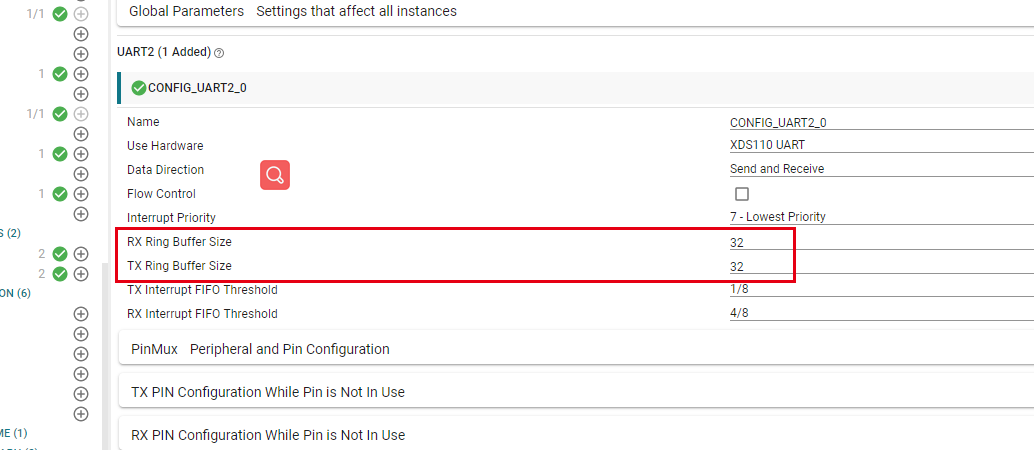Click the help icon beside UART2 (1 Added)
This screenshot has width=1034, height=450.
click(219, 53)
